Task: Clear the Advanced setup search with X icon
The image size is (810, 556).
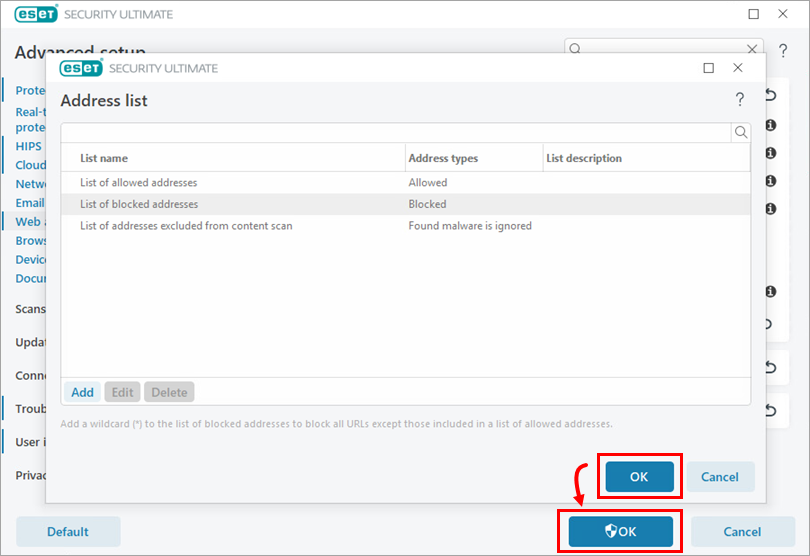Action: tap(752, 48)
